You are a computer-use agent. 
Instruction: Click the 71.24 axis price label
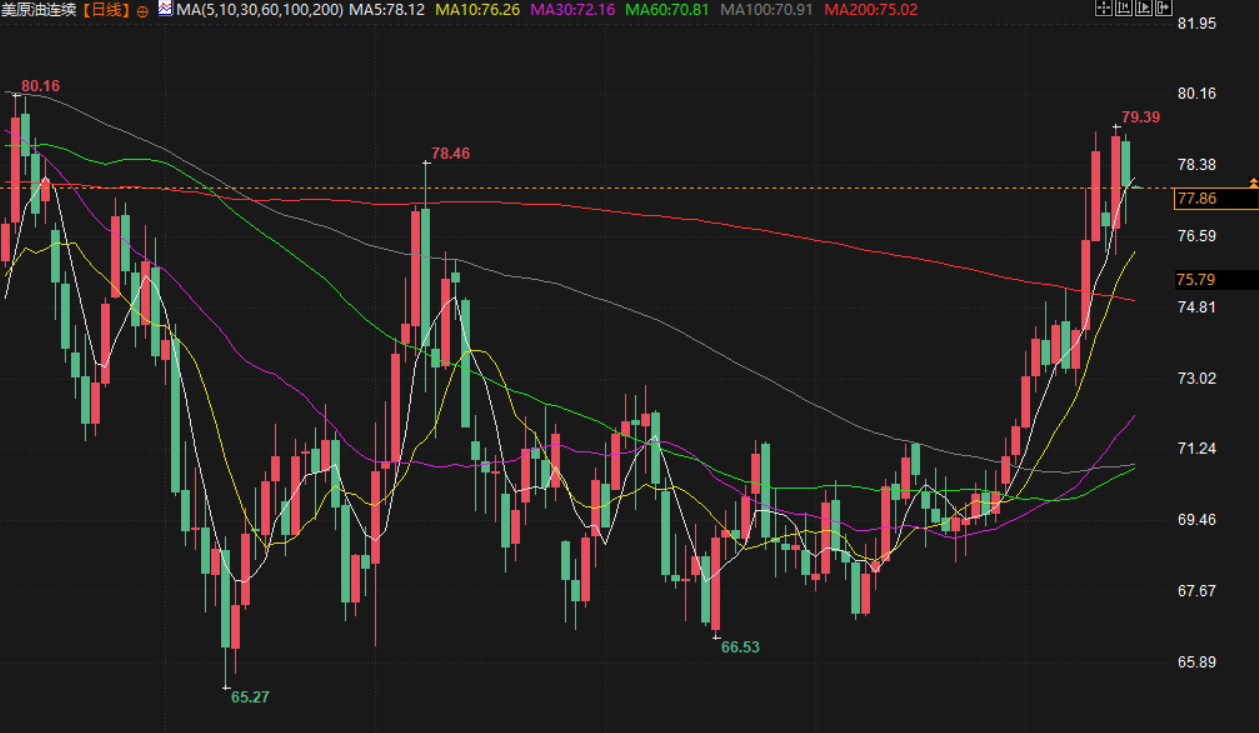click(1197, 449)
